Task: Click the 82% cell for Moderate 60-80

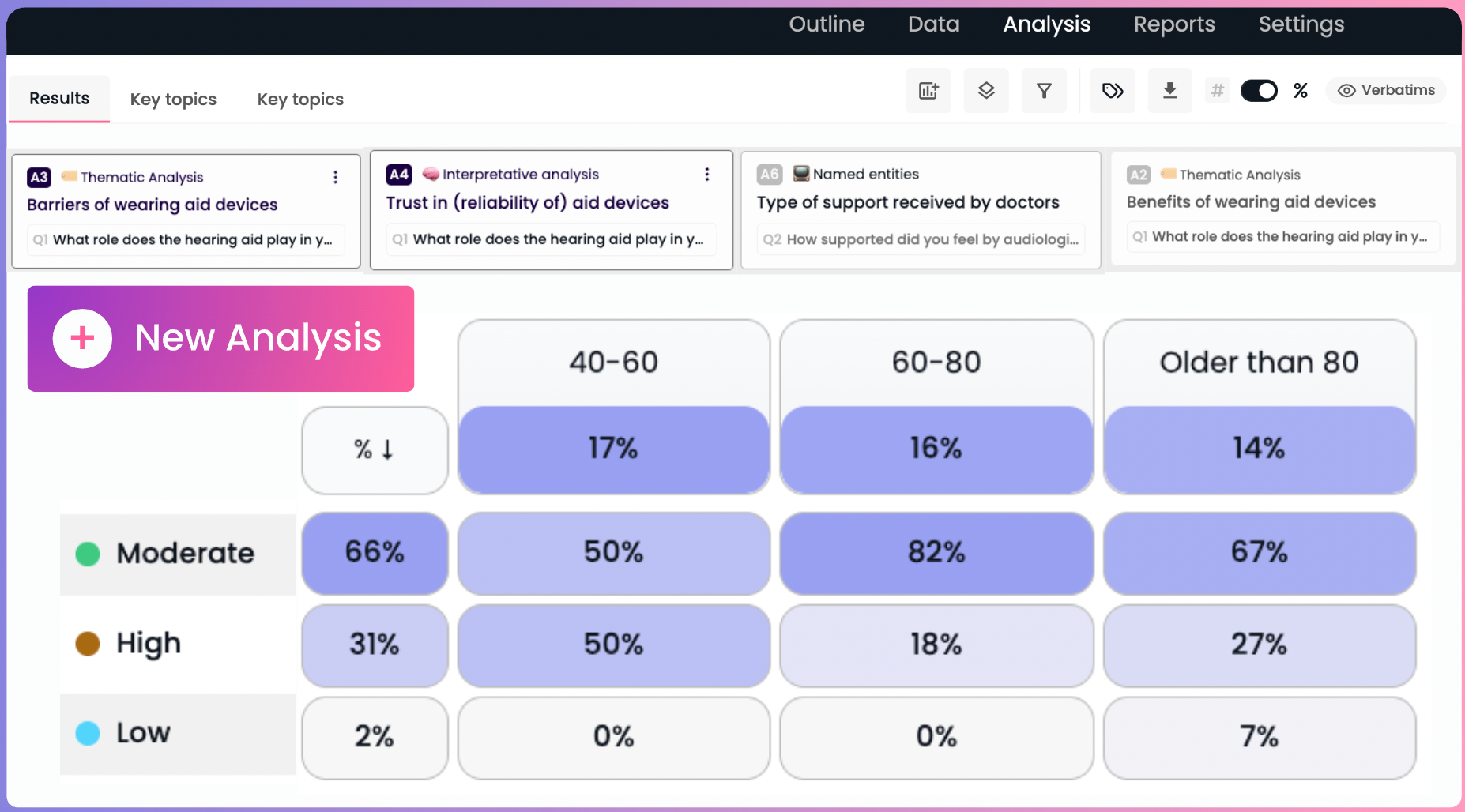Action: (x=936, y=553)
